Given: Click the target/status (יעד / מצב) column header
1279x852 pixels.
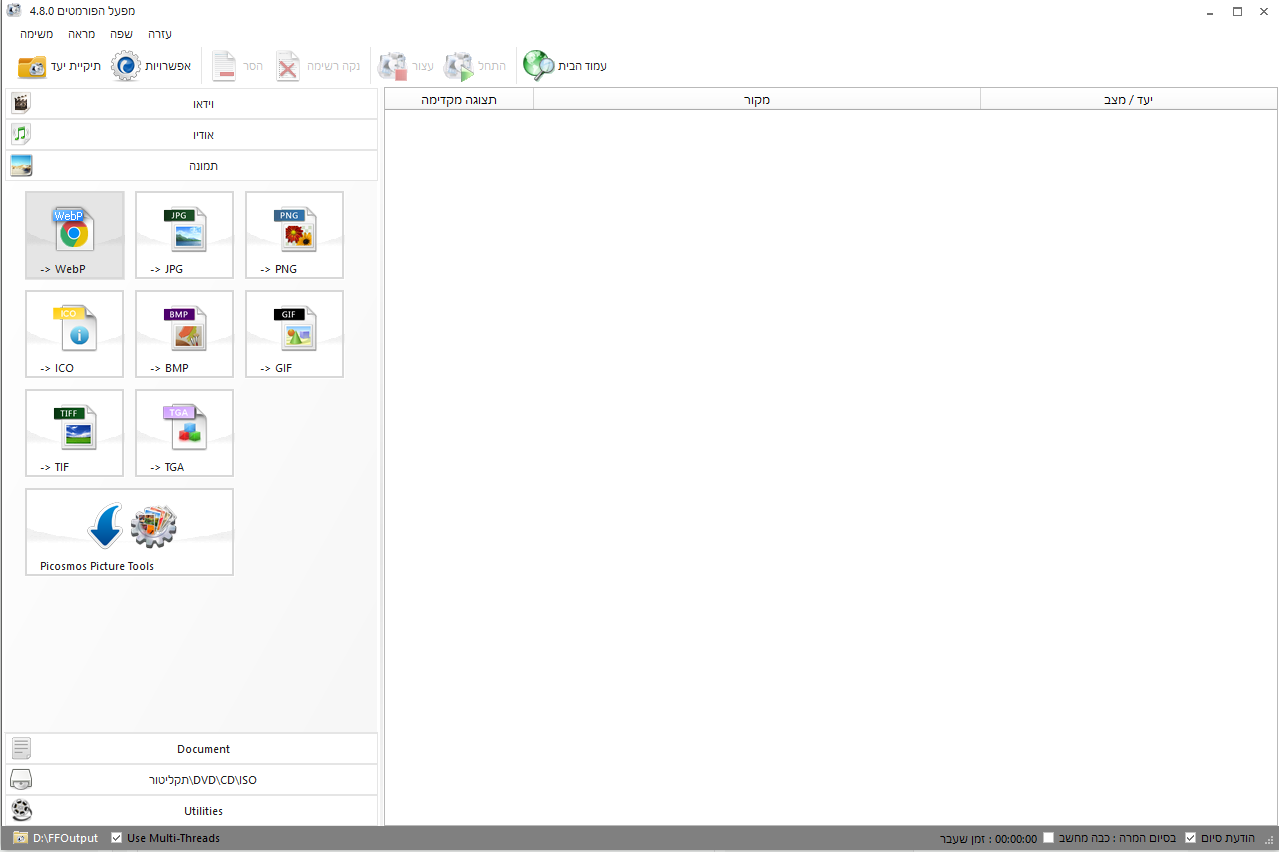Looking at the screenshot, I should coord(1129,99).
